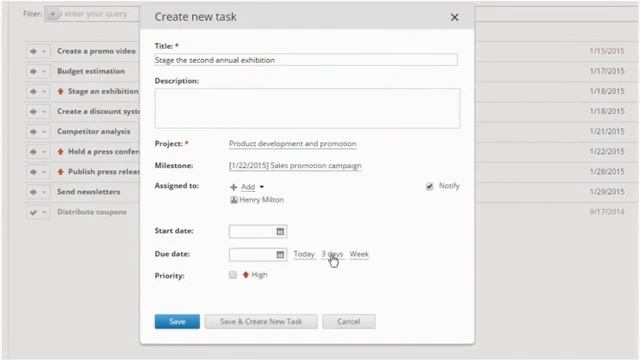Click status icon for Send newsletters
640x360 pixels.
(x=33, y=192)
